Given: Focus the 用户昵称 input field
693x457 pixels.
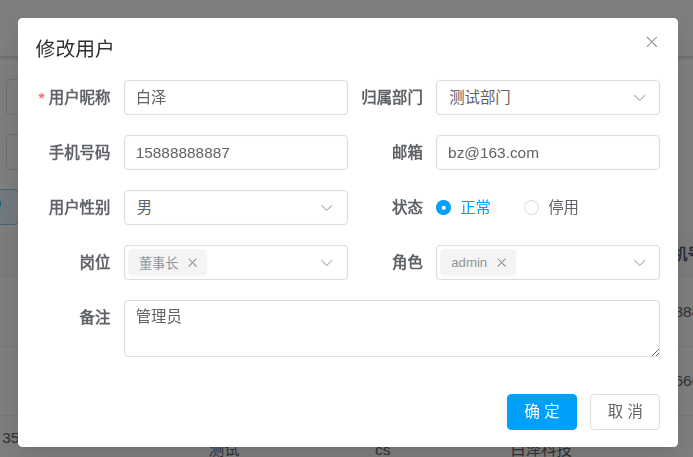Looking at the screenshot, I should tap(236, 98).
